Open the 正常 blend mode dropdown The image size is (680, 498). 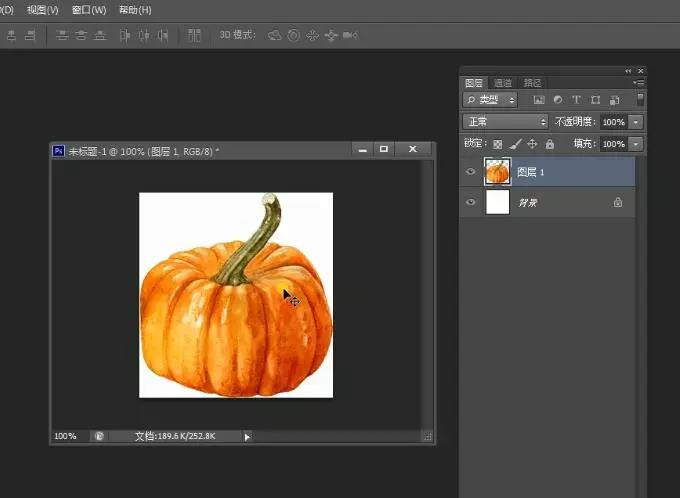[506, 122]
